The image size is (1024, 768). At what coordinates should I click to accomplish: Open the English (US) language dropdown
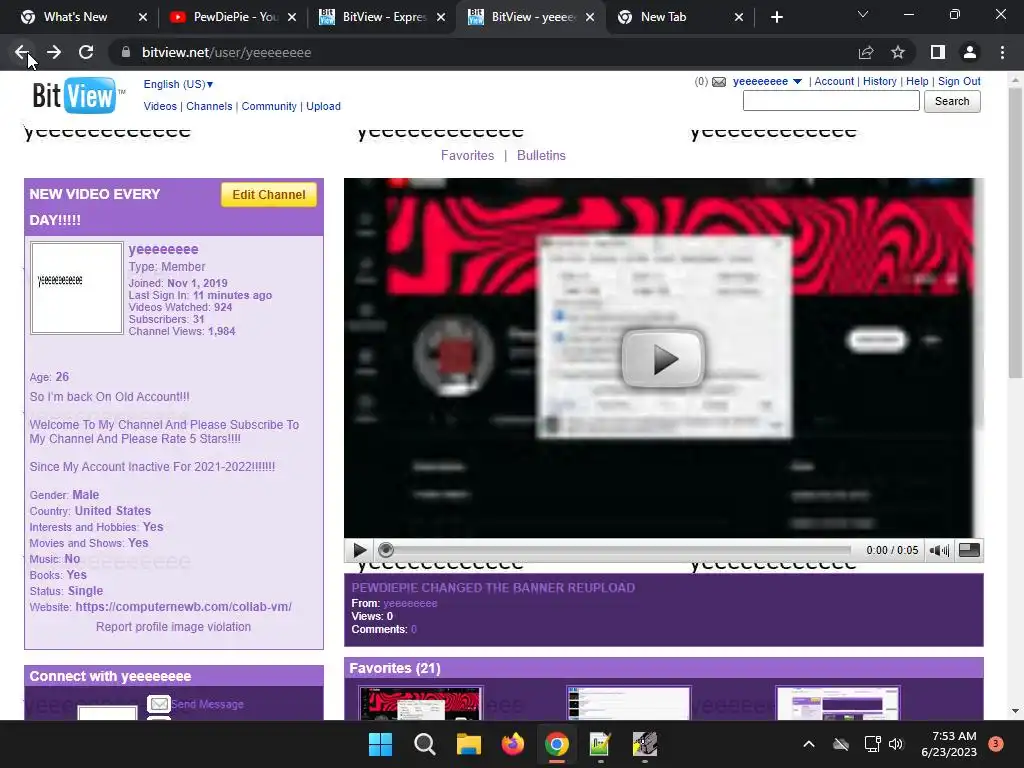(178, 84)
